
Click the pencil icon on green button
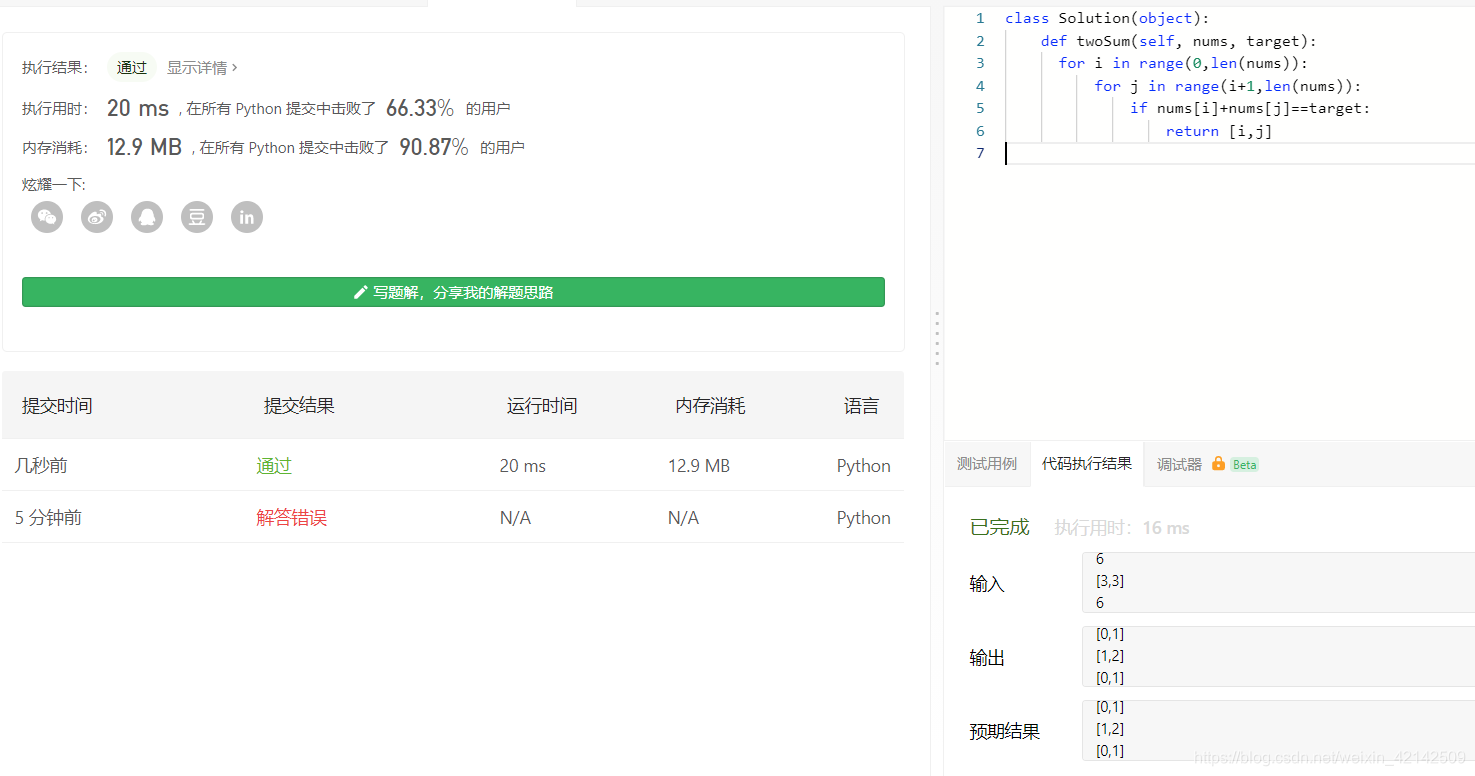point(361,293)
